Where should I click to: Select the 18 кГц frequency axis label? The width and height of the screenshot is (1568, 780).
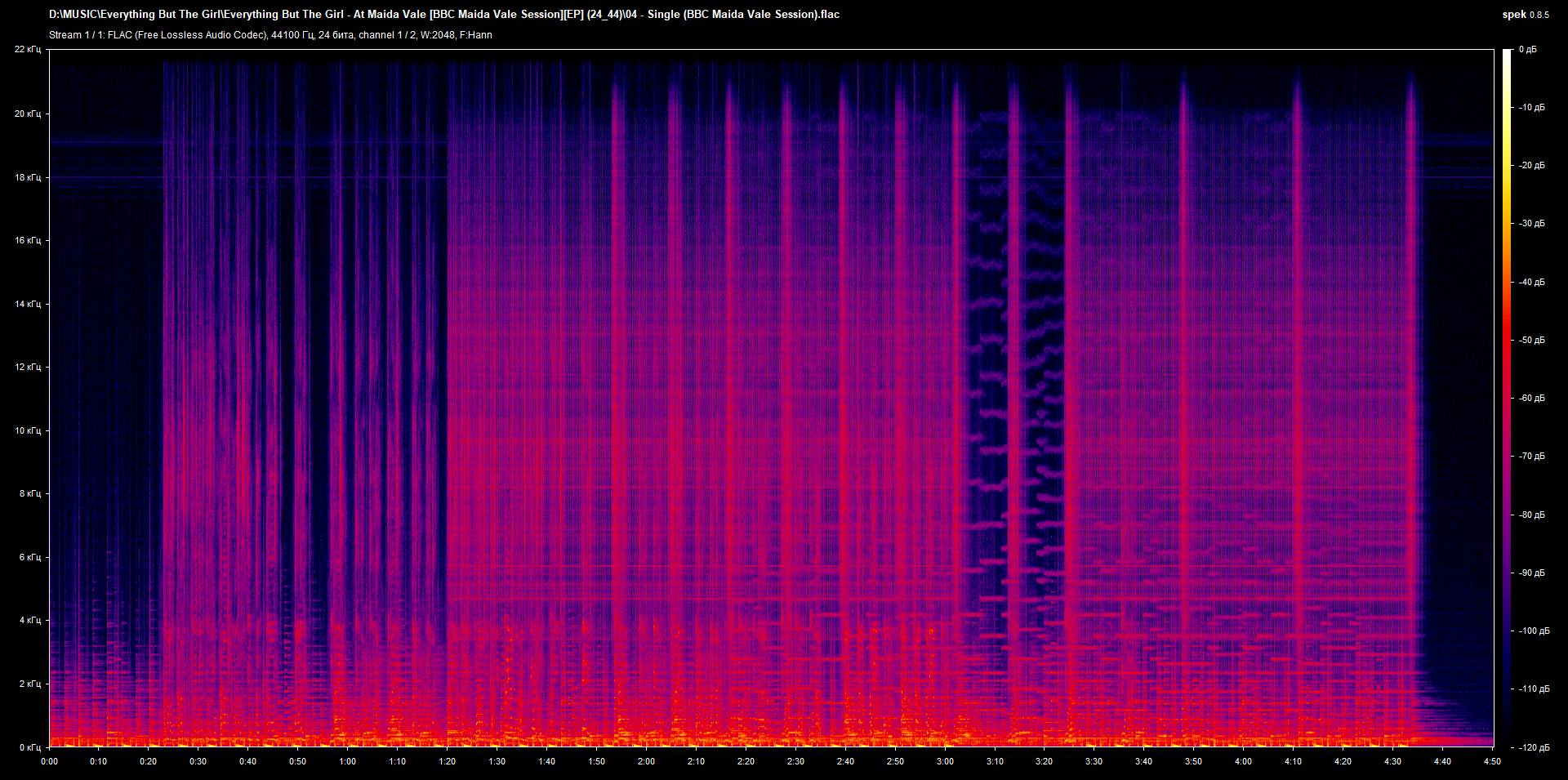click(x=27, y=177)
